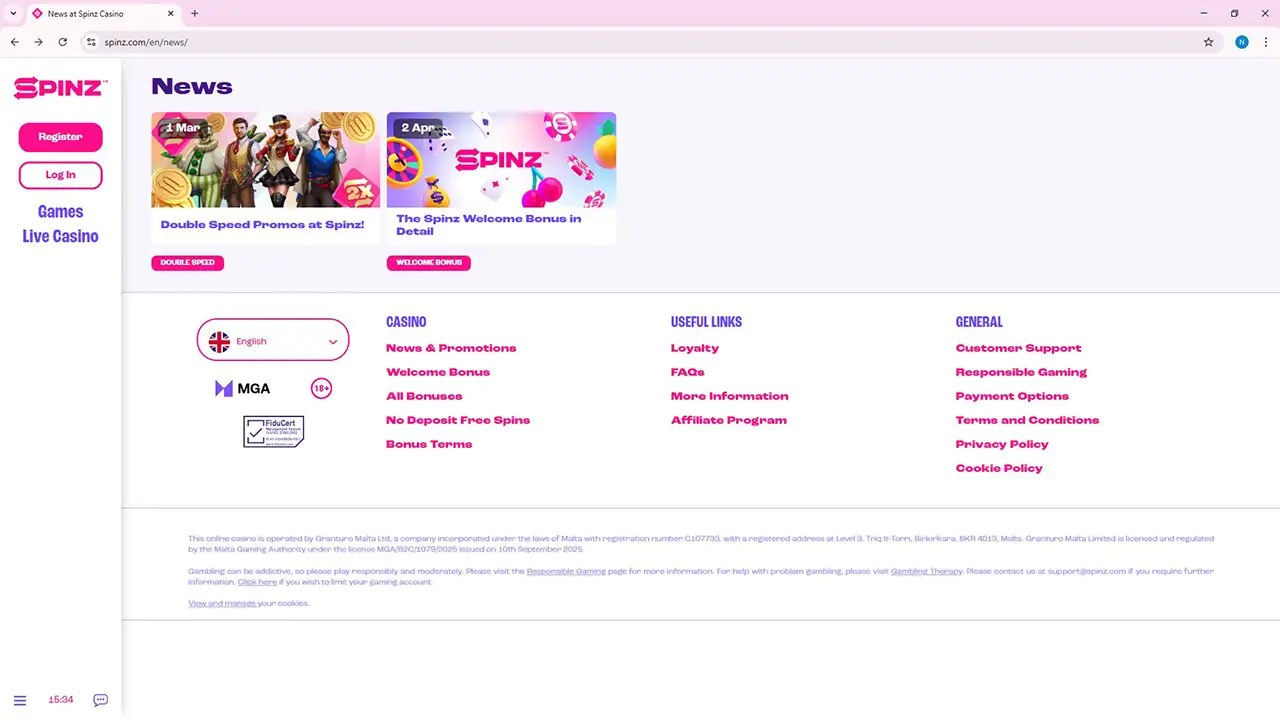The width and height of the screenshot is (1280, 720).
Task: Click the 18+ age restriction badge
Action: click(321, 388)
